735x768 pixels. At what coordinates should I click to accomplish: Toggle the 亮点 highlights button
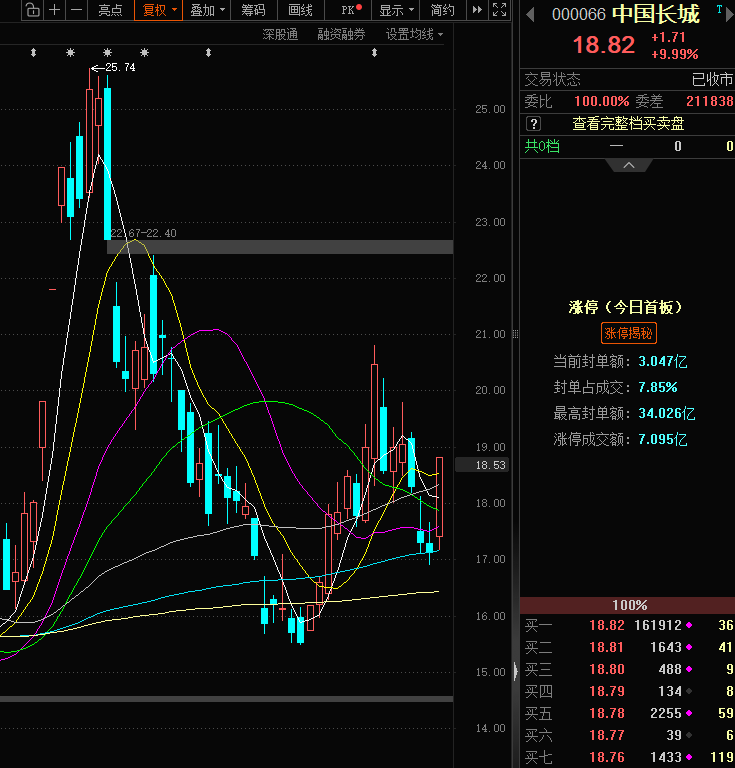tap(110, 10)
